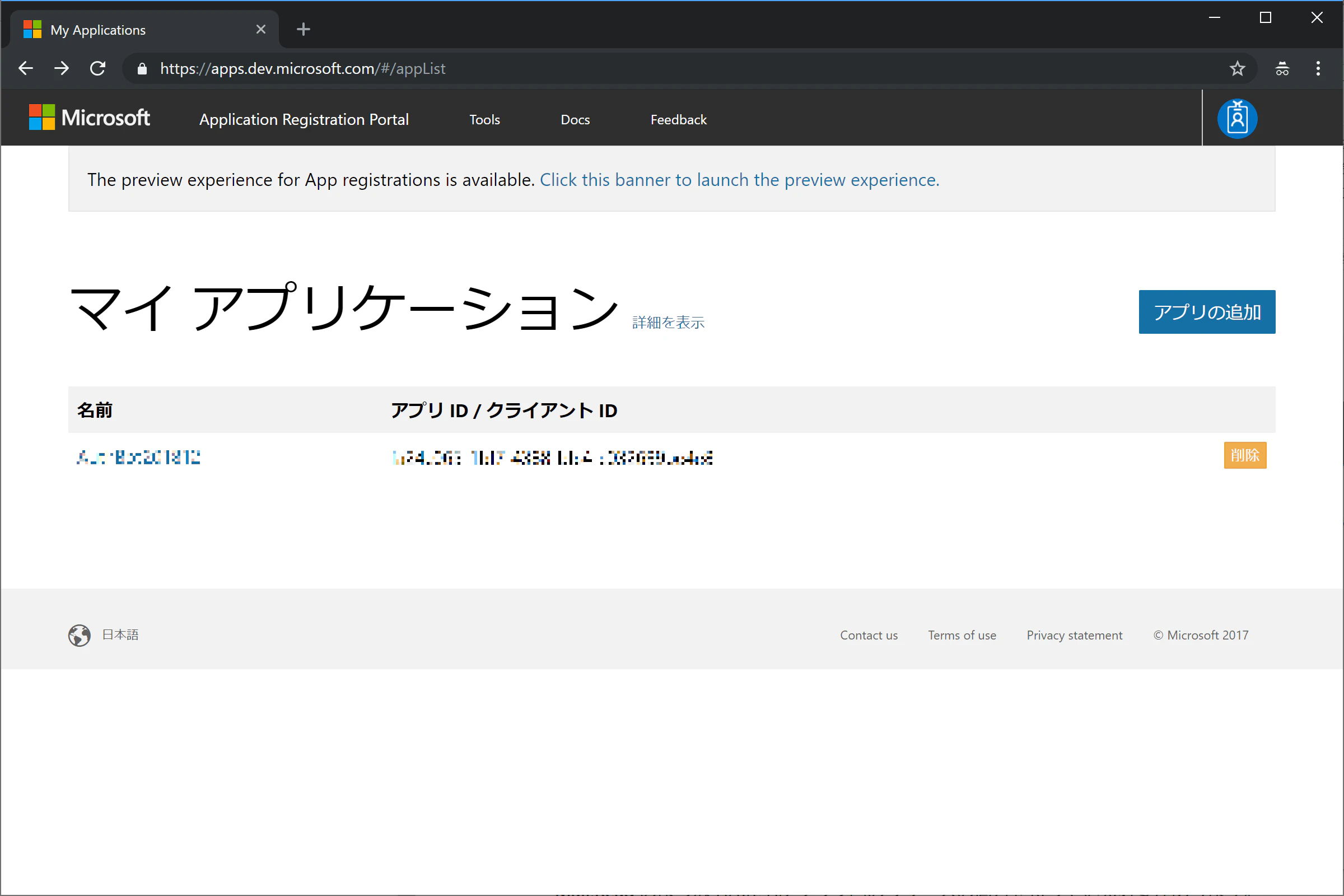1344x896 pixels.
Task: Click the Microsoft logo in the header
Action: pos(90,118)
